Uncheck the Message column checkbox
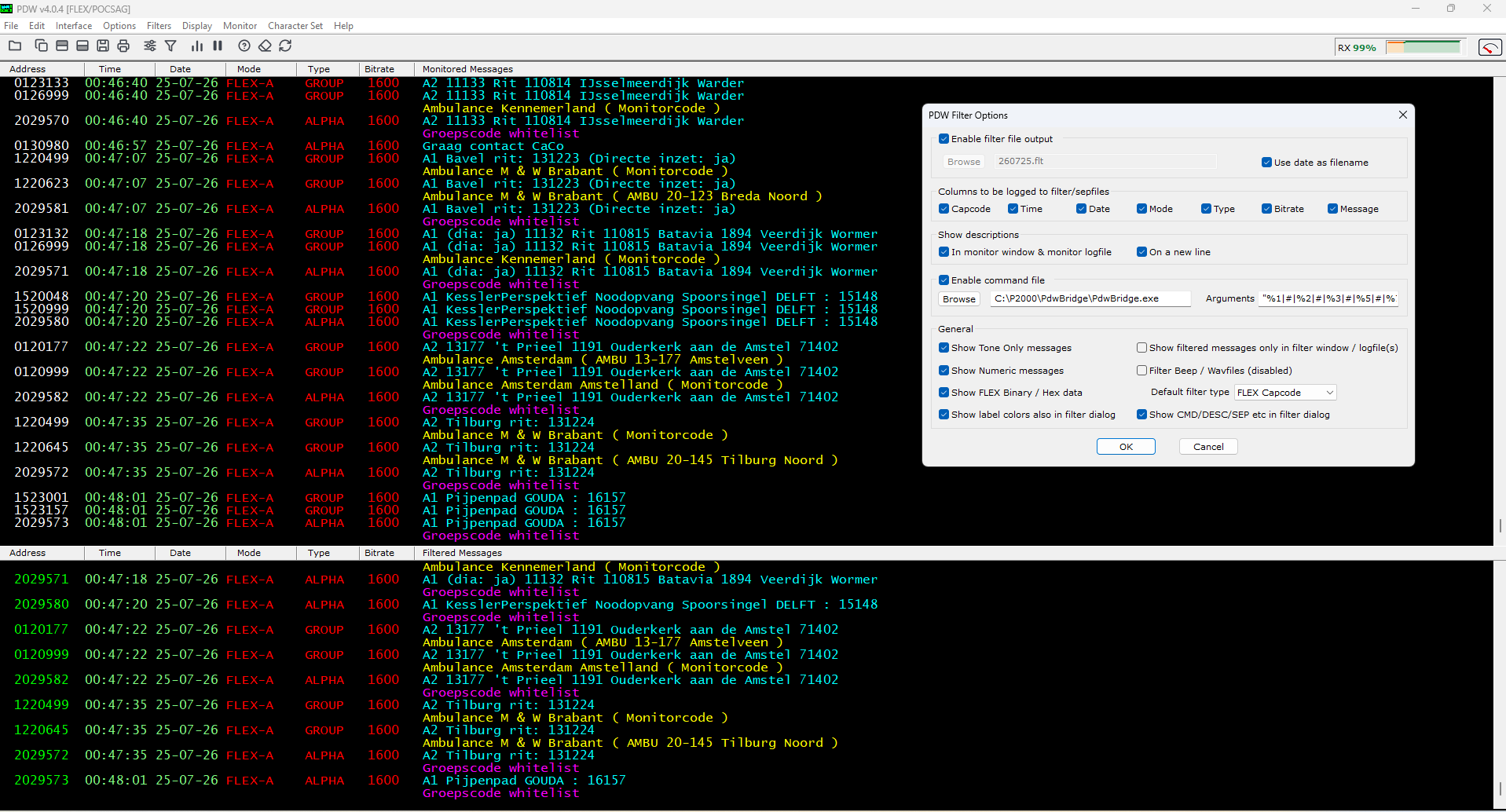This screenshot has width=1506, height=812. coord(1332,209)
